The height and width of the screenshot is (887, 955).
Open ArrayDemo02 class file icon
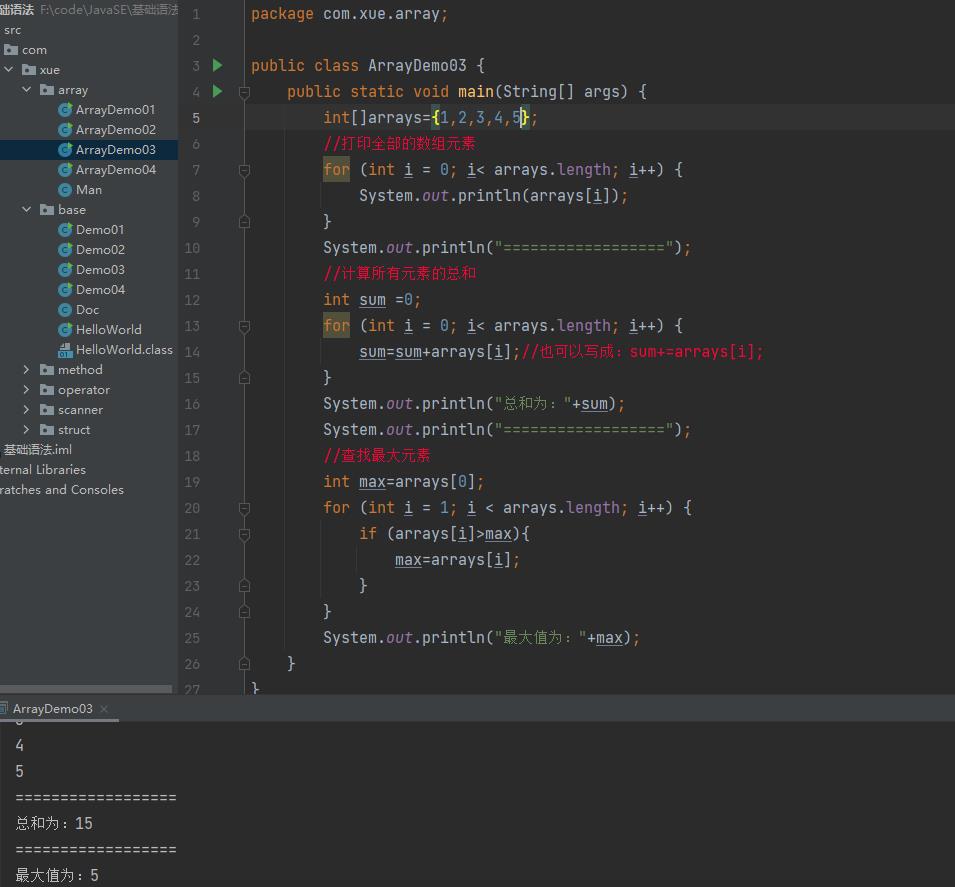[x=65, y=130]
